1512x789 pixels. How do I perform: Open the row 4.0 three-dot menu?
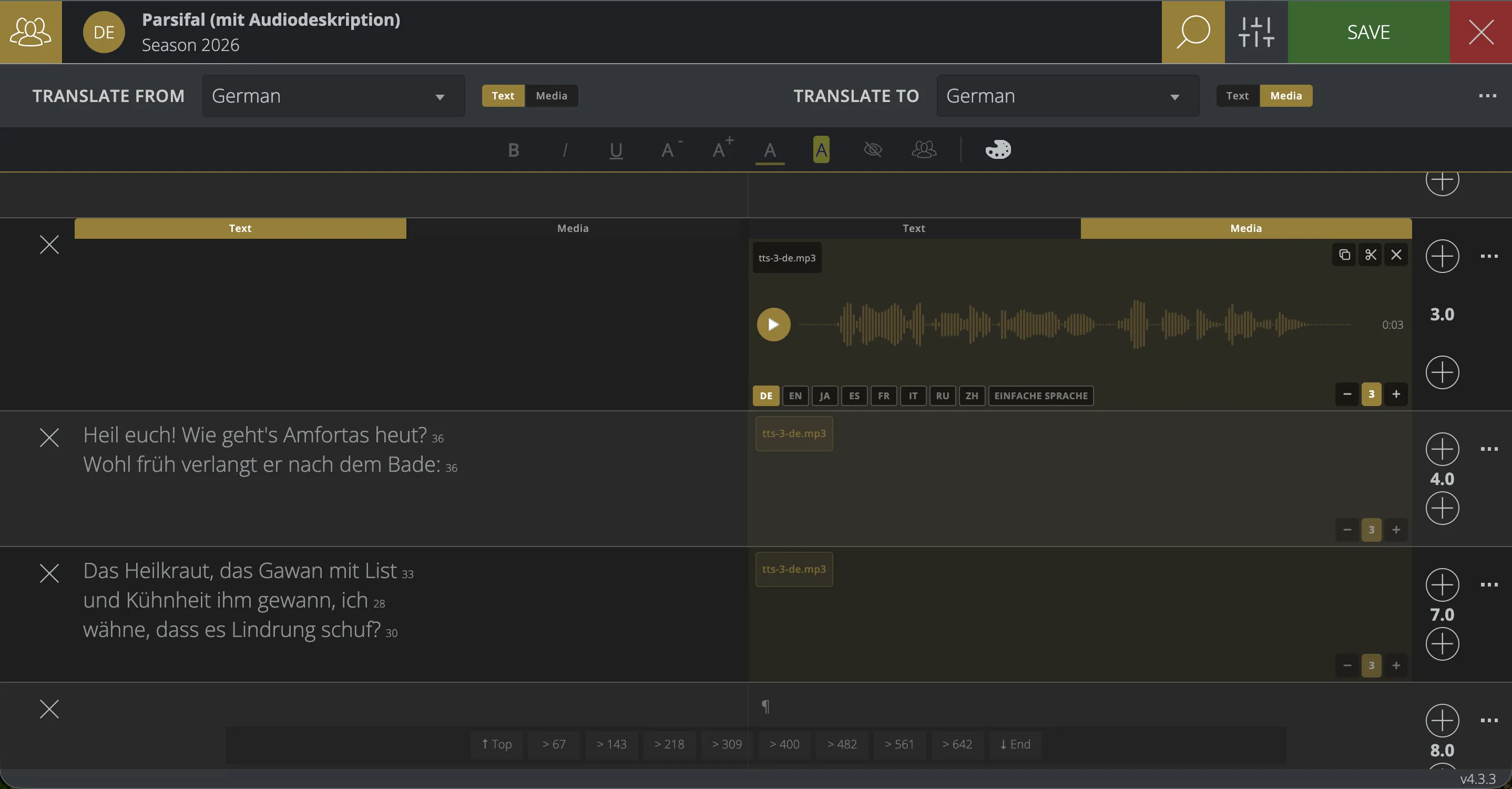[1489, 449]
